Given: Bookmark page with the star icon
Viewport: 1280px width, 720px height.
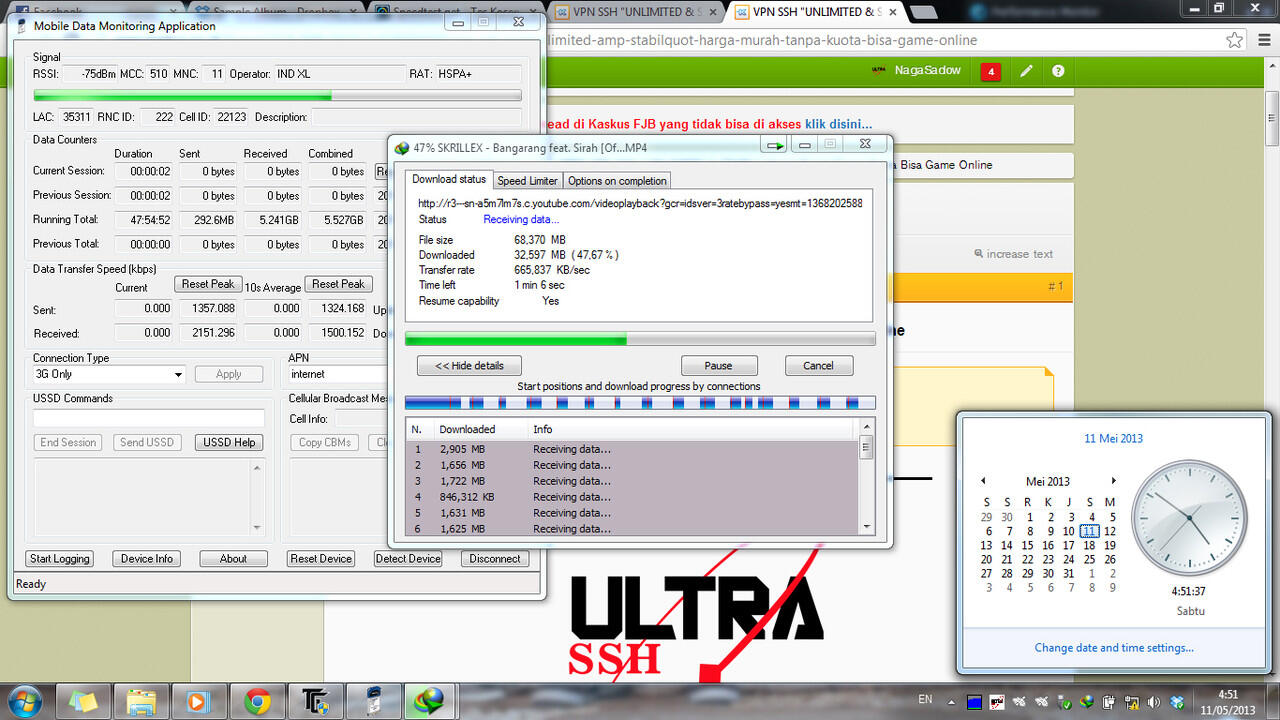Looking at the screenshot, I should click(1235, 40).
